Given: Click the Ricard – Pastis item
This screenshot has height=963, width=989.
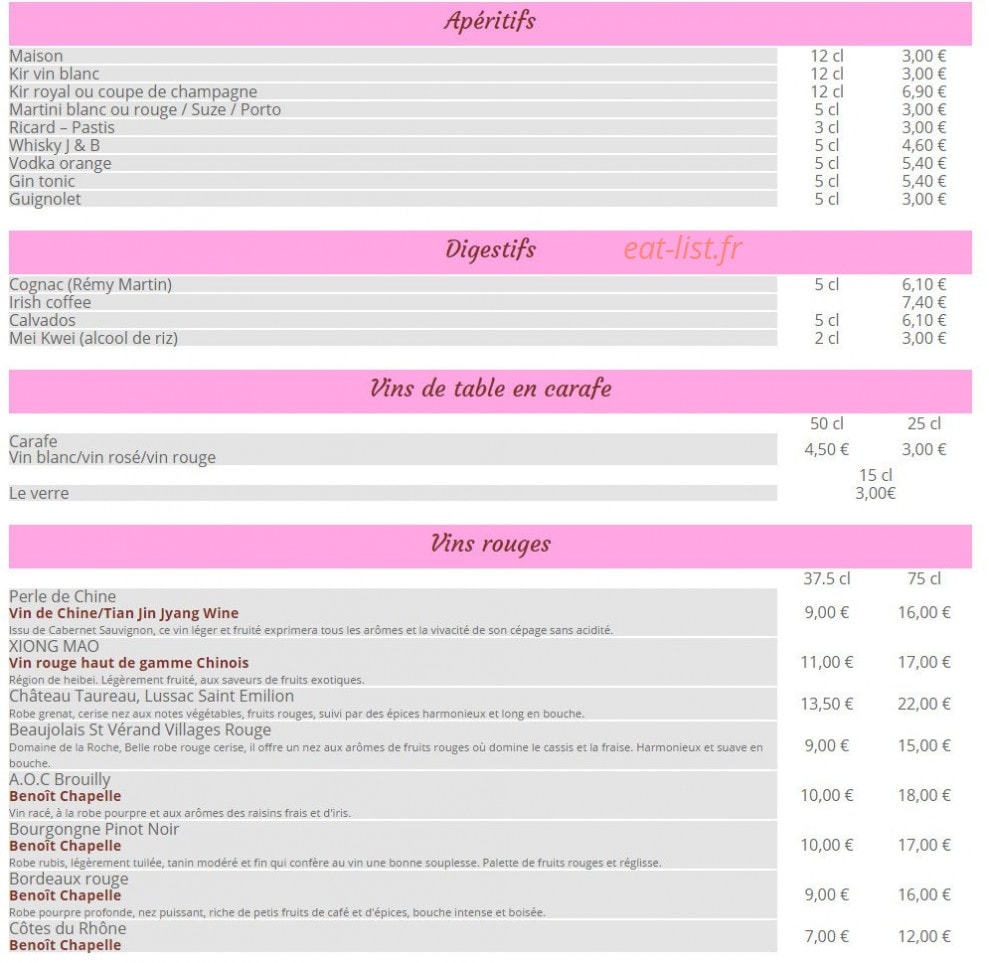Looking at the screenshot, I should [x=62, y=127].
